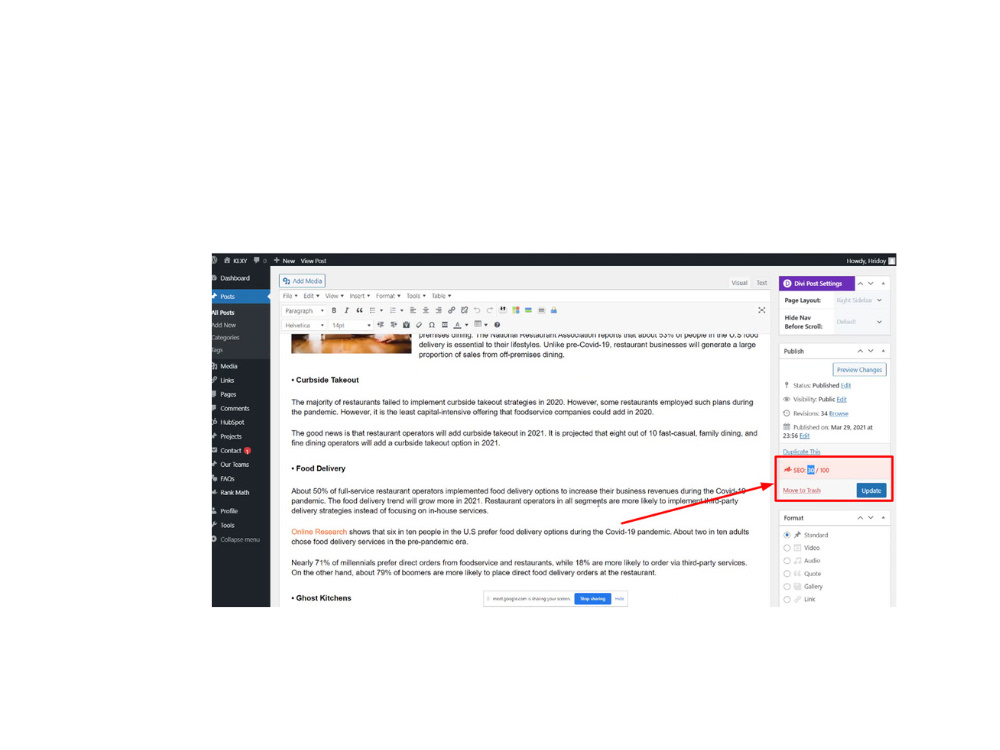This screenshot has width=1000, height=750.
Task: Collapse the Divi Post Settings panel
Action: pos(883,283)
